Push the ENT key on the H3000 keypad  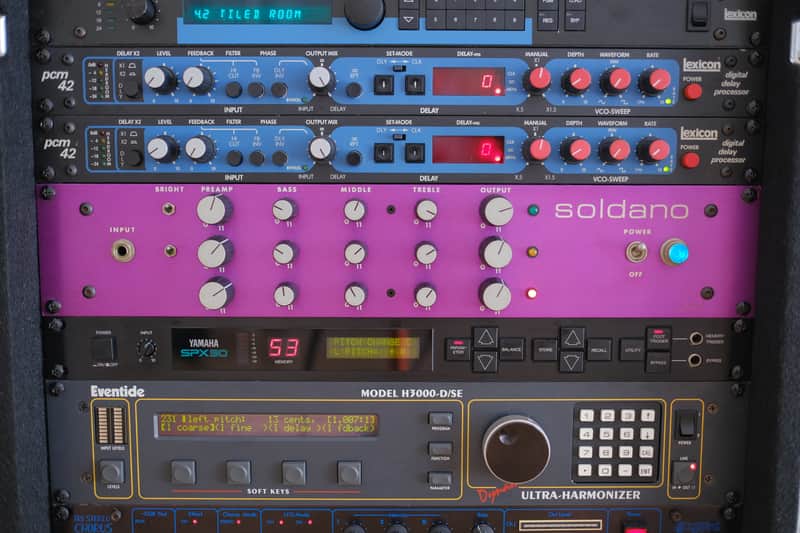646,471
